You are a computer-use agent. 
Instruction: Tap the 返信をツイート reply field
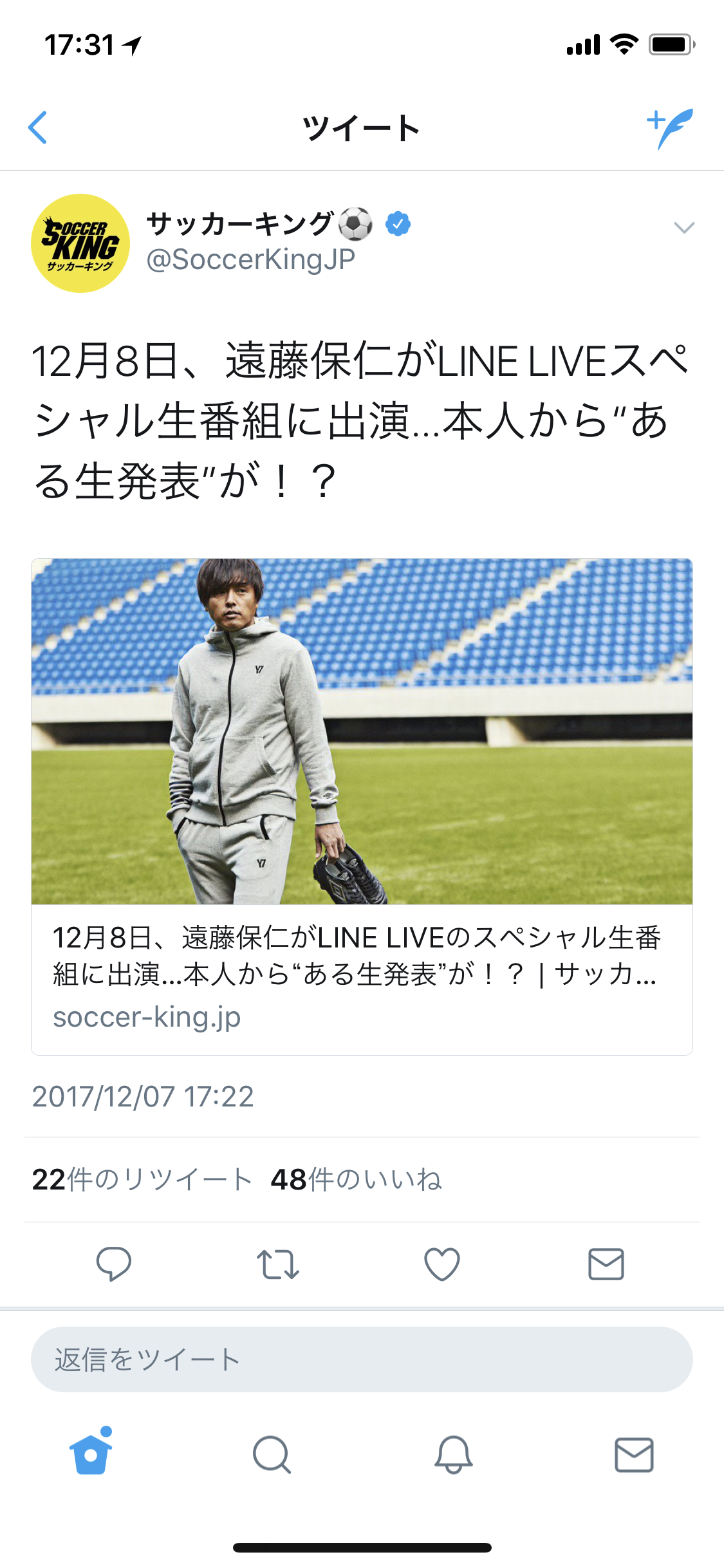point(362,1359)
